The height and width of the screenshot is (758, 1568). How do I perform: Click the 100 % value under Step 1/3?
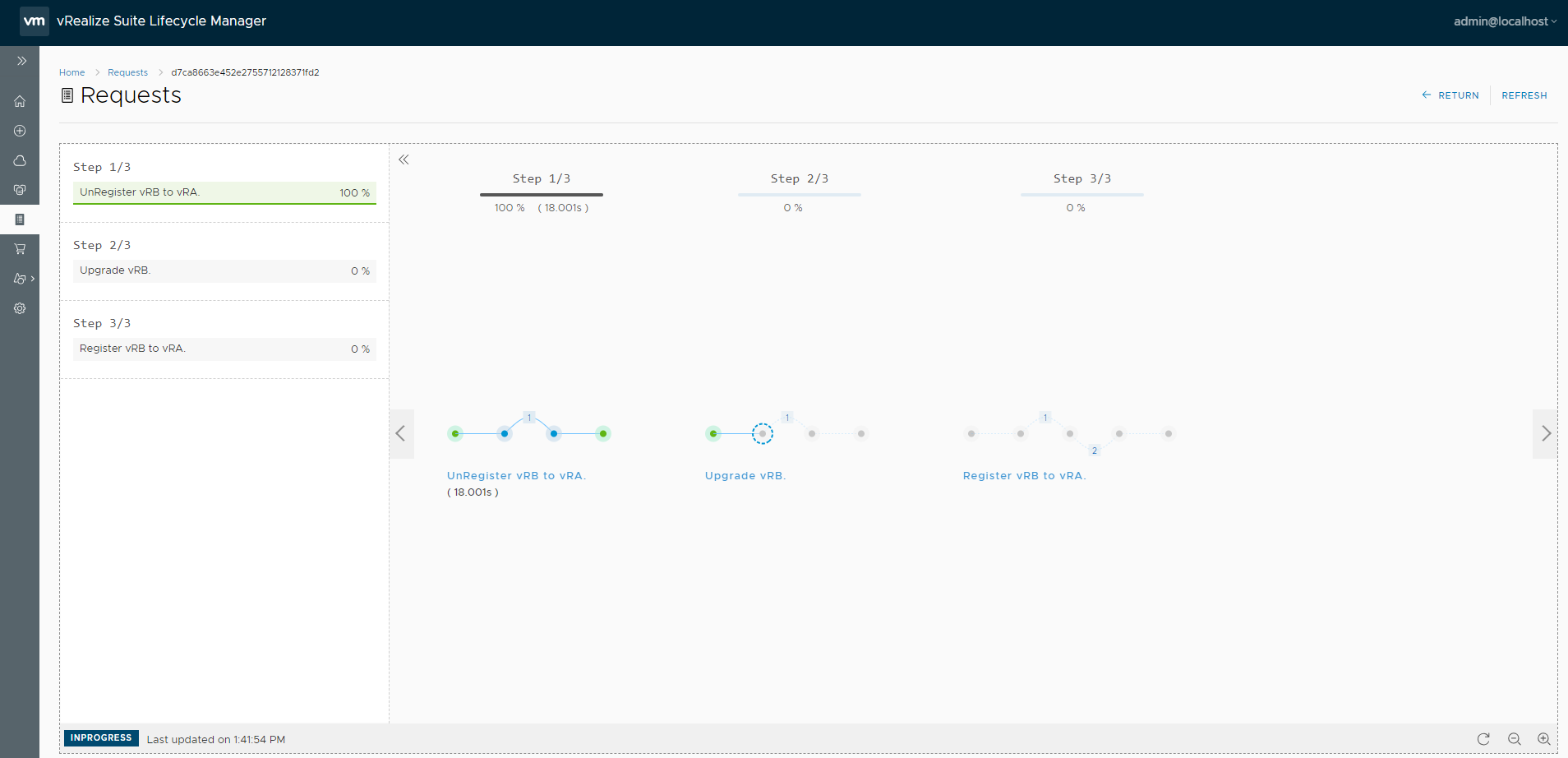coord(510,208)
